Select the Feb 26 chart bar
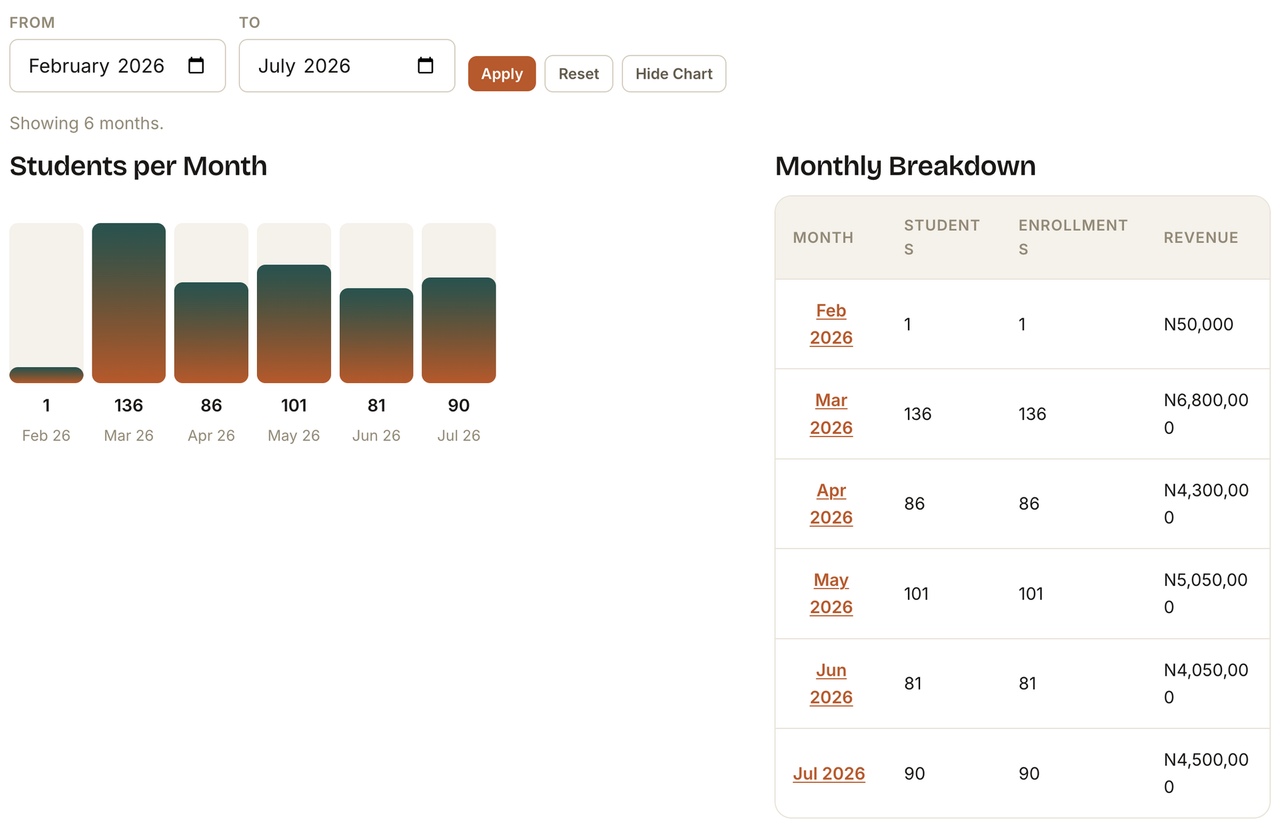Image resolution: width=1279 pixels, height=825 pixels. click(47, 375)
